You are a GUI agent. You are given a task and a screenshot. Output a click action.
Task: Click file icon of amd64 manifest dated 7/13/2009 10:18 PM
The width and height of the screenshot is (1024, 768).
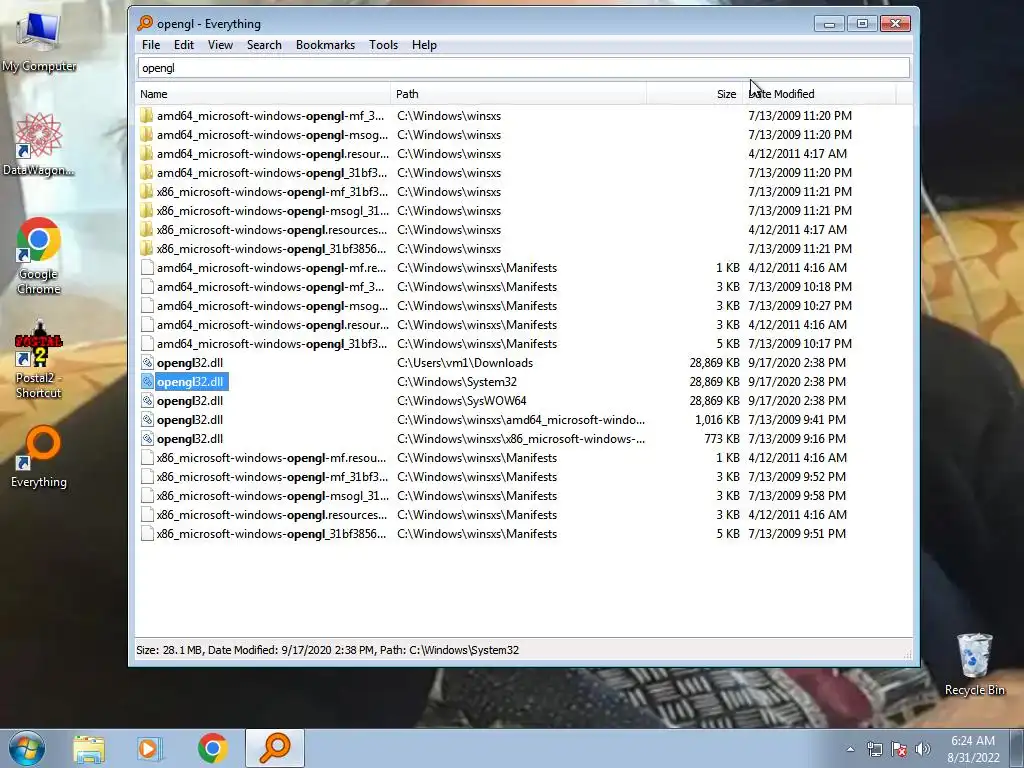(x=148, y=287)
